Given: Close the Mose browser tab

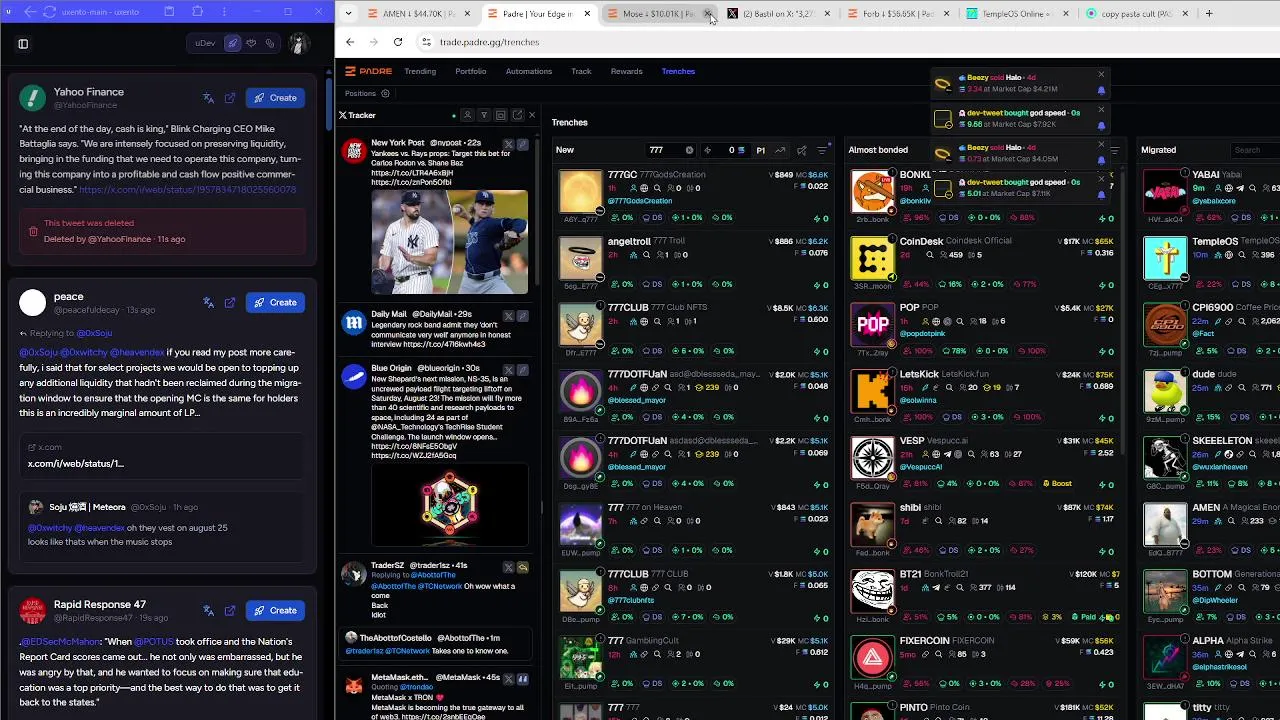Looking at the screenshot, I should [x=707, y=14].
